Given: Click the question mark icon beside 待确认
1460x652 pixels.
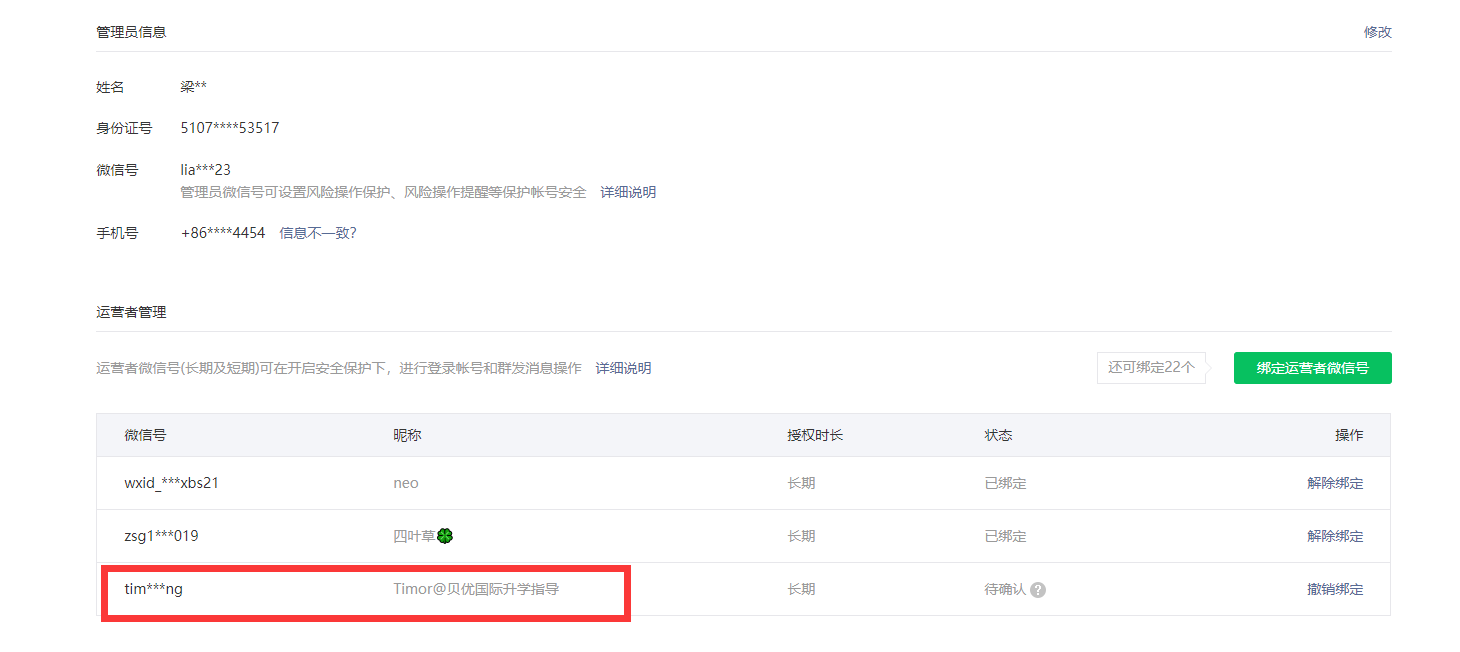Looking at the screenshot, I should click(x=1038, y=590).
